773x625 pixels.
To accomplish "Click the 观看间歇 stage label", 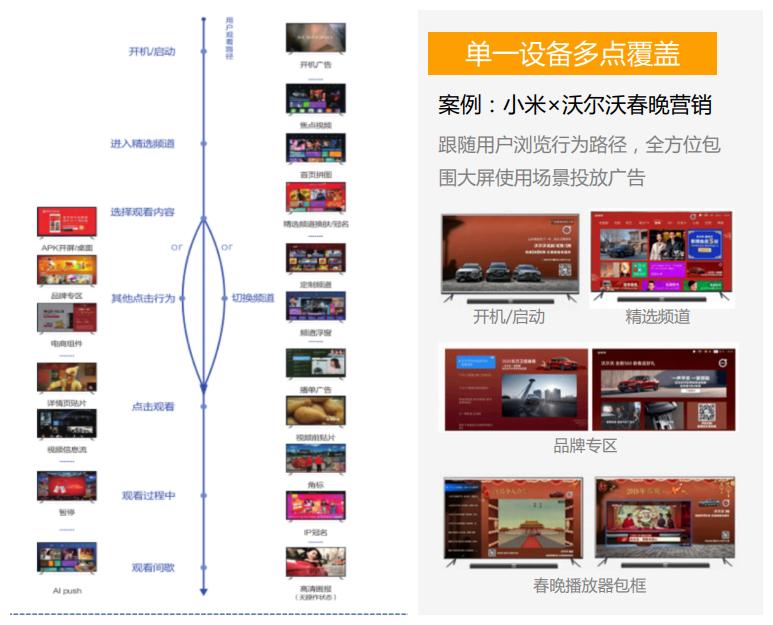I will click(x=153, y=568).
